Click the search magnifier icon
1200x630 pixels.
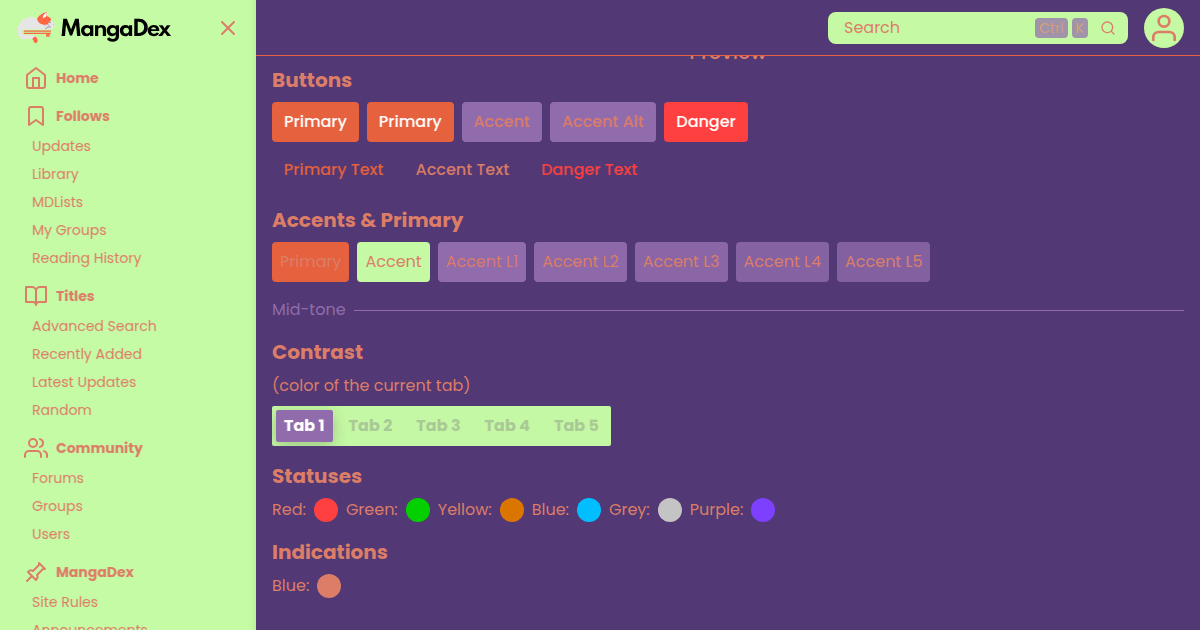click(1108, 28)
